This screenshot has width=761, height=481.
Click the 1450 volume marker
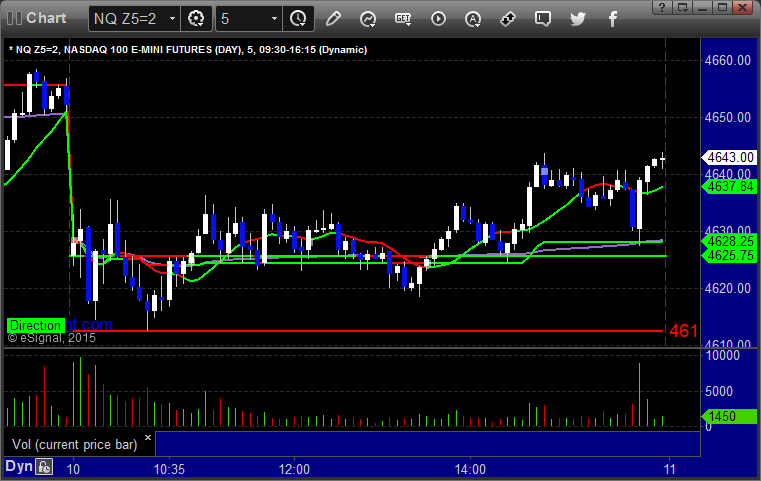tap(729, 416)
